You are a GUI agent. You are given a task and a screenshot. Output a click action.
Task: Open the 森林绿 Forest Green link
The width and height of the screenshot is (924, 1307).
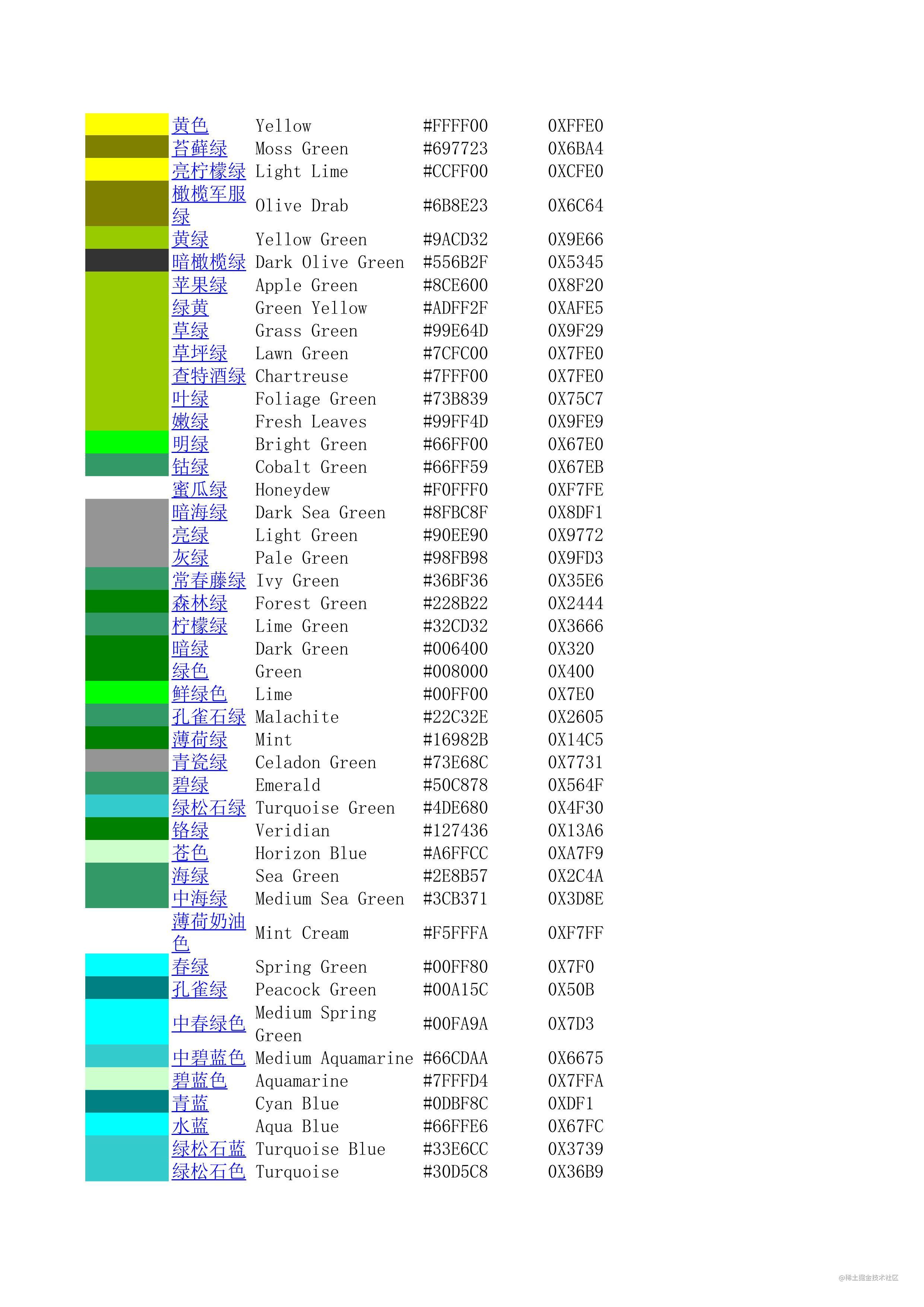pyautogui.click(x=200, y=603)
